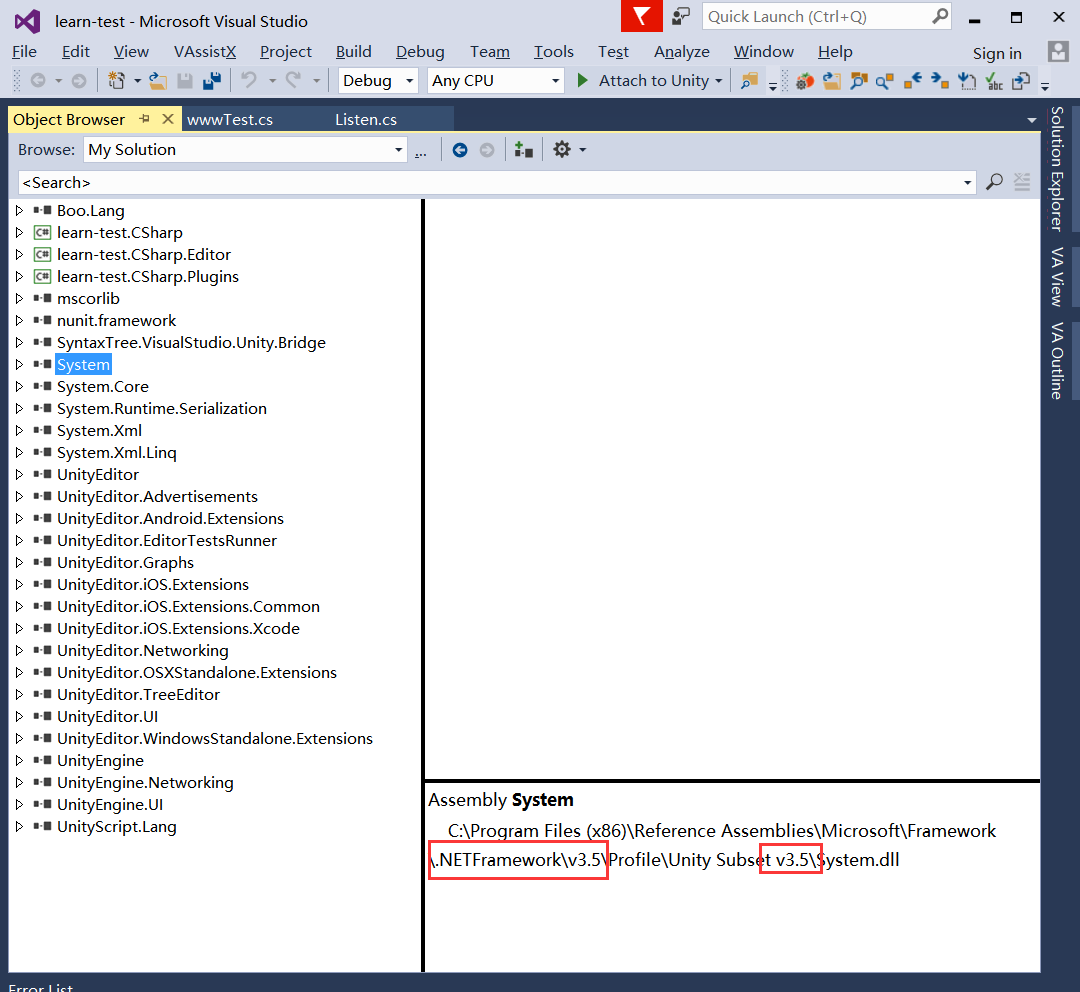Viewport: 1080px width, 992px height.
Task: Switch to the wwwTest.cs tab
Action: [x=230, y=120]
